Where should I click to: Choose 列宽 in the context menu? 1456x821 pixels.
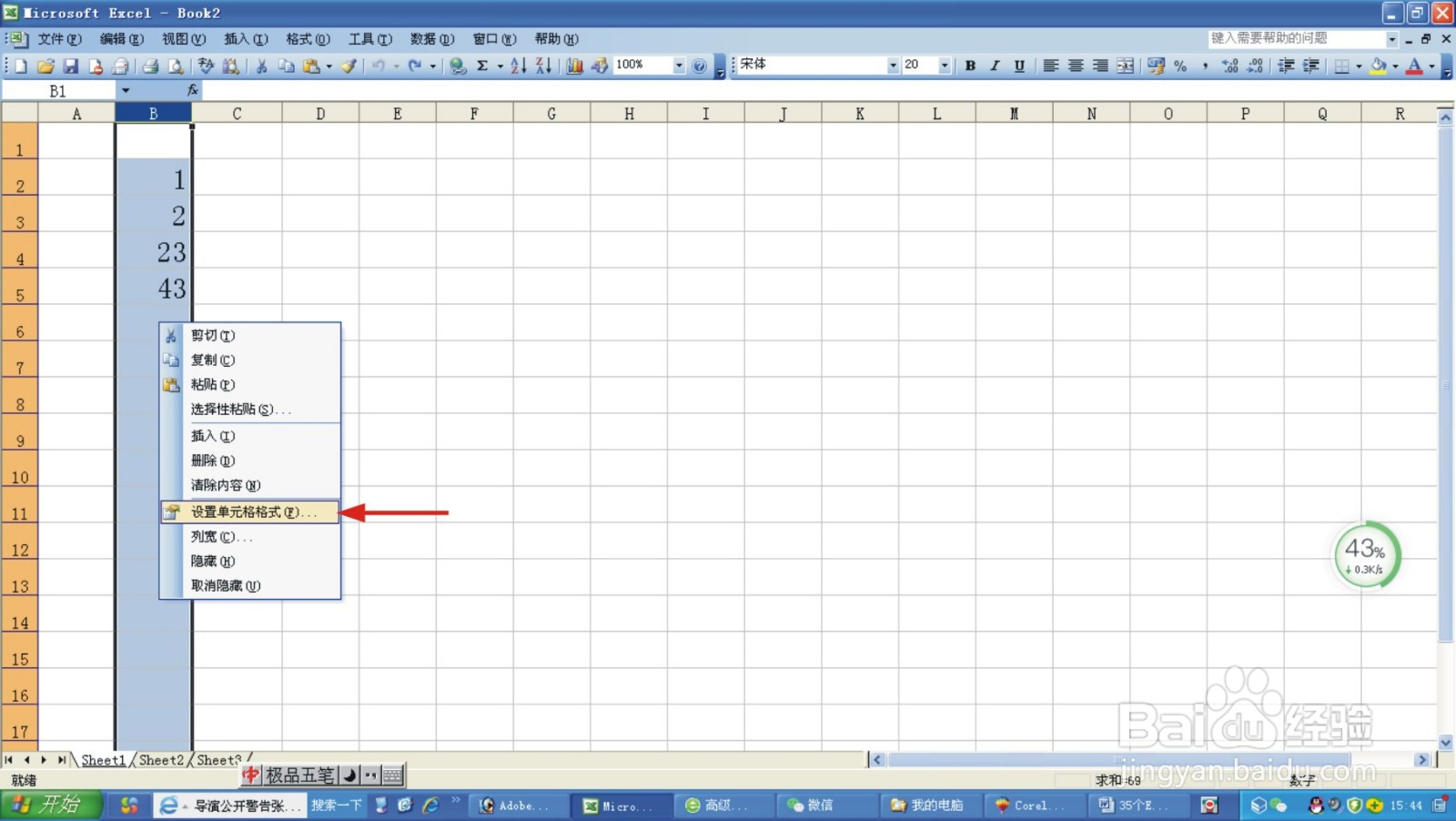pyautogui.click(x=250, y=537)
